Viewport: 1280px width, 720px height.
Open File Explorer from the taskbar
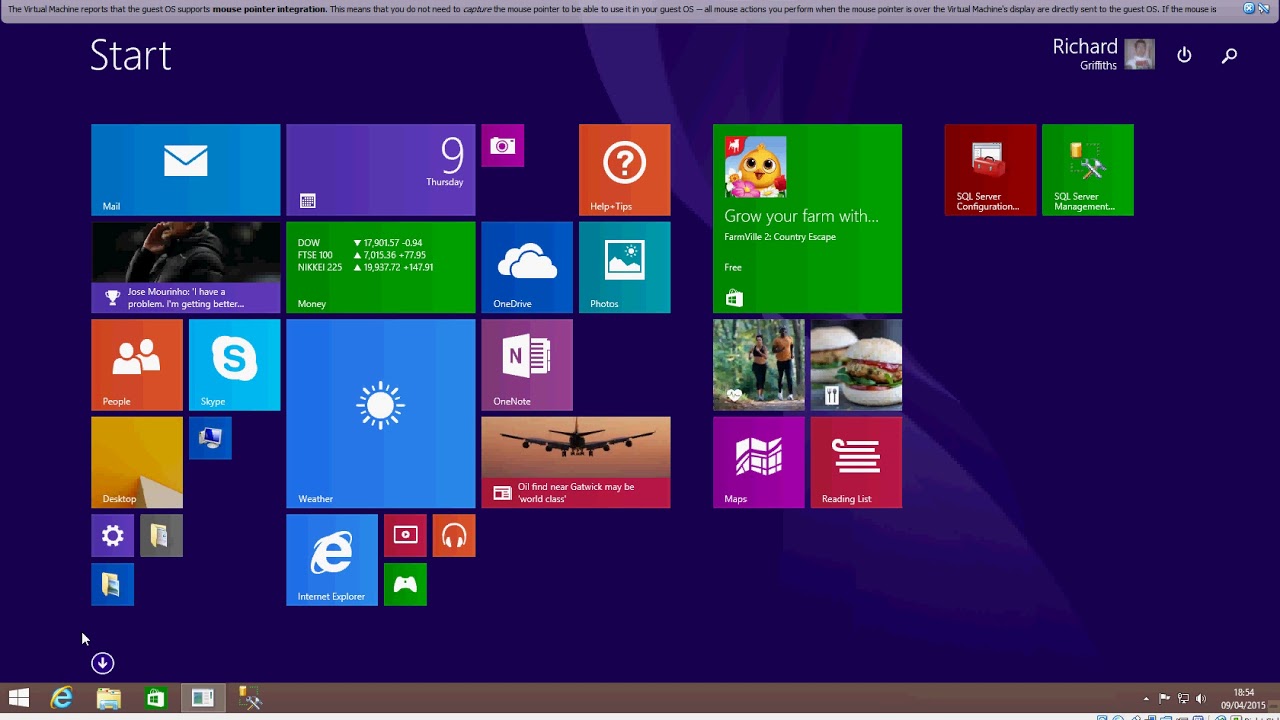click(x=108, y=698)
